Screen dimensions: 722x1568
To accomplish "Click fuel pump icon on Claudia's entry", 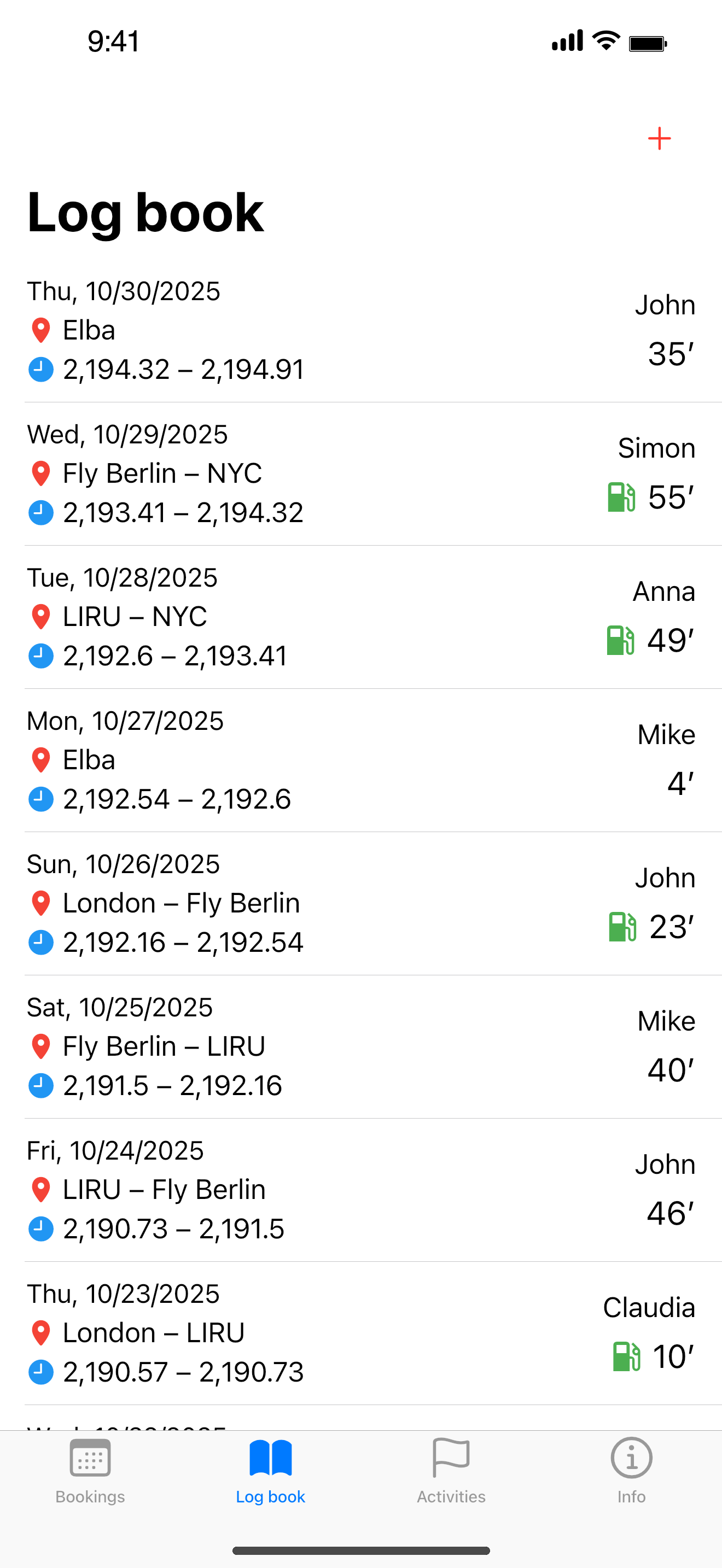I will point(626,1356).
